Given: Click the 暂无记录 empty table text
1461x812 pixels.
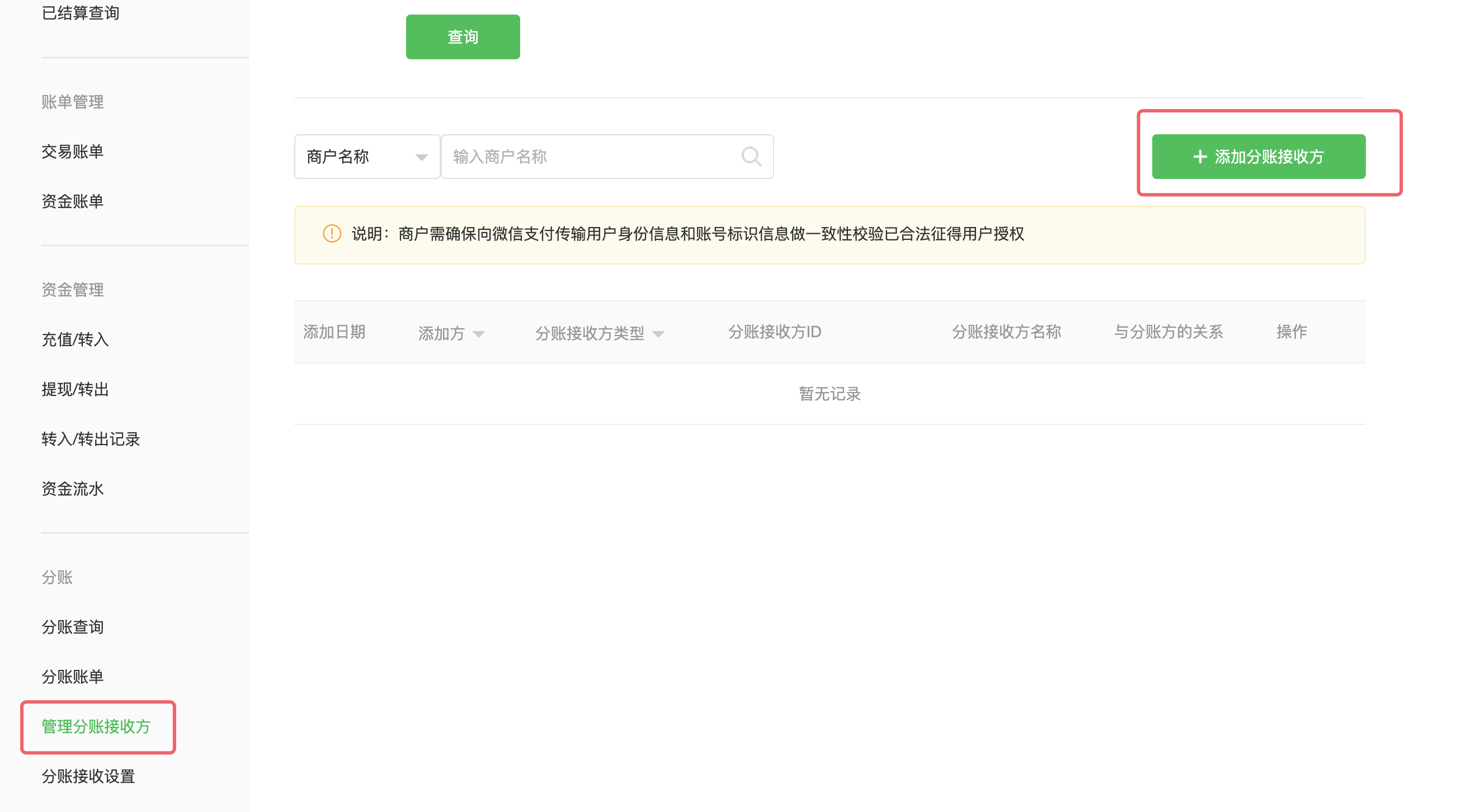Looking at the screenshot, I should pos(830,394).
